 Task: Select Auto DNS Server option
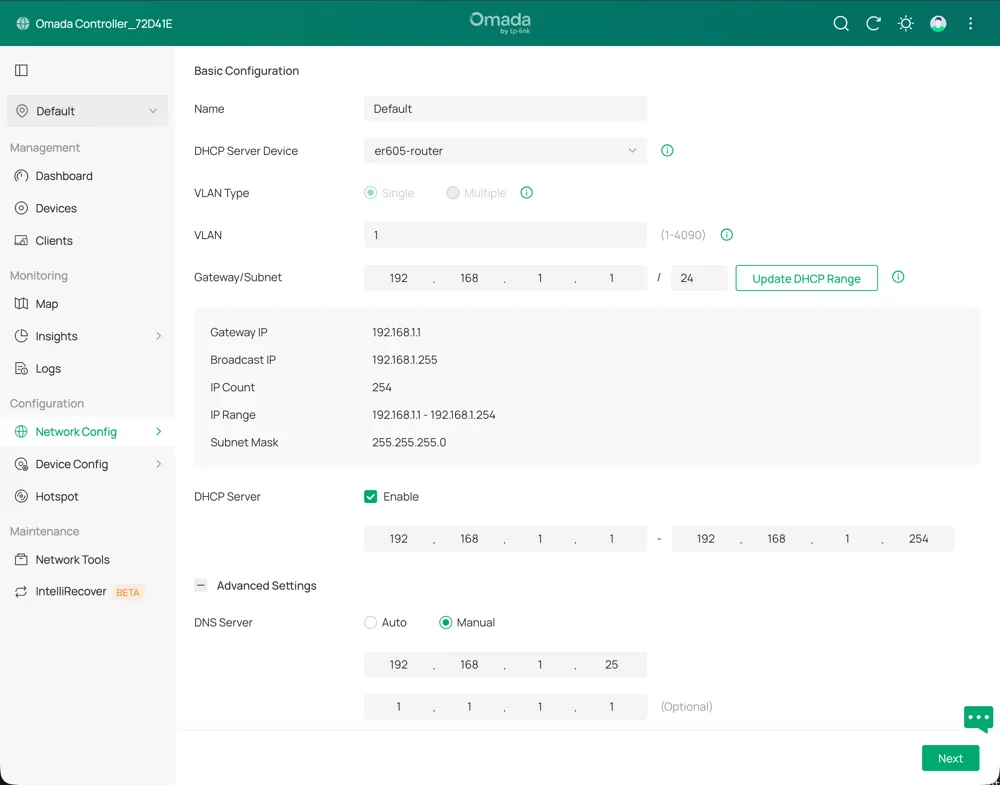pyautogui.click(x=371, y=622)
